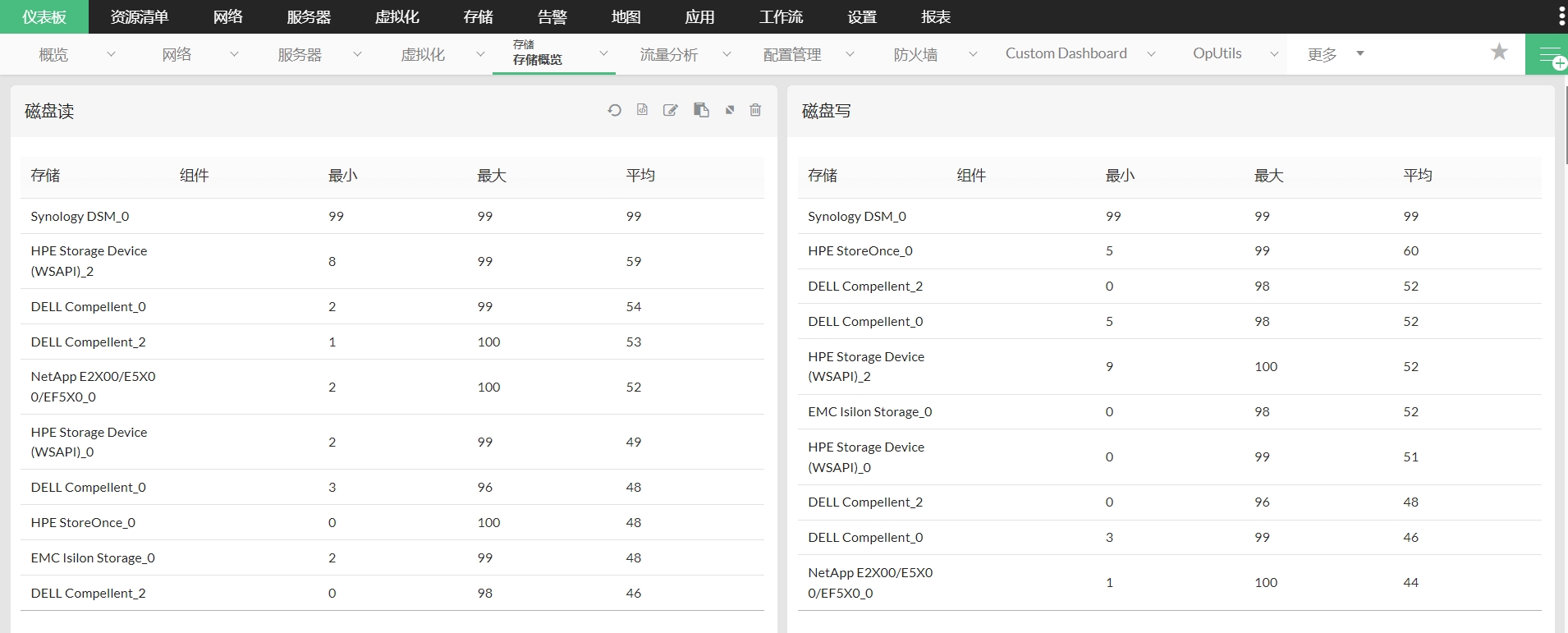
Task: Delete the 磁盘读 widget using trash icon
Action: [x=755, y=110]
